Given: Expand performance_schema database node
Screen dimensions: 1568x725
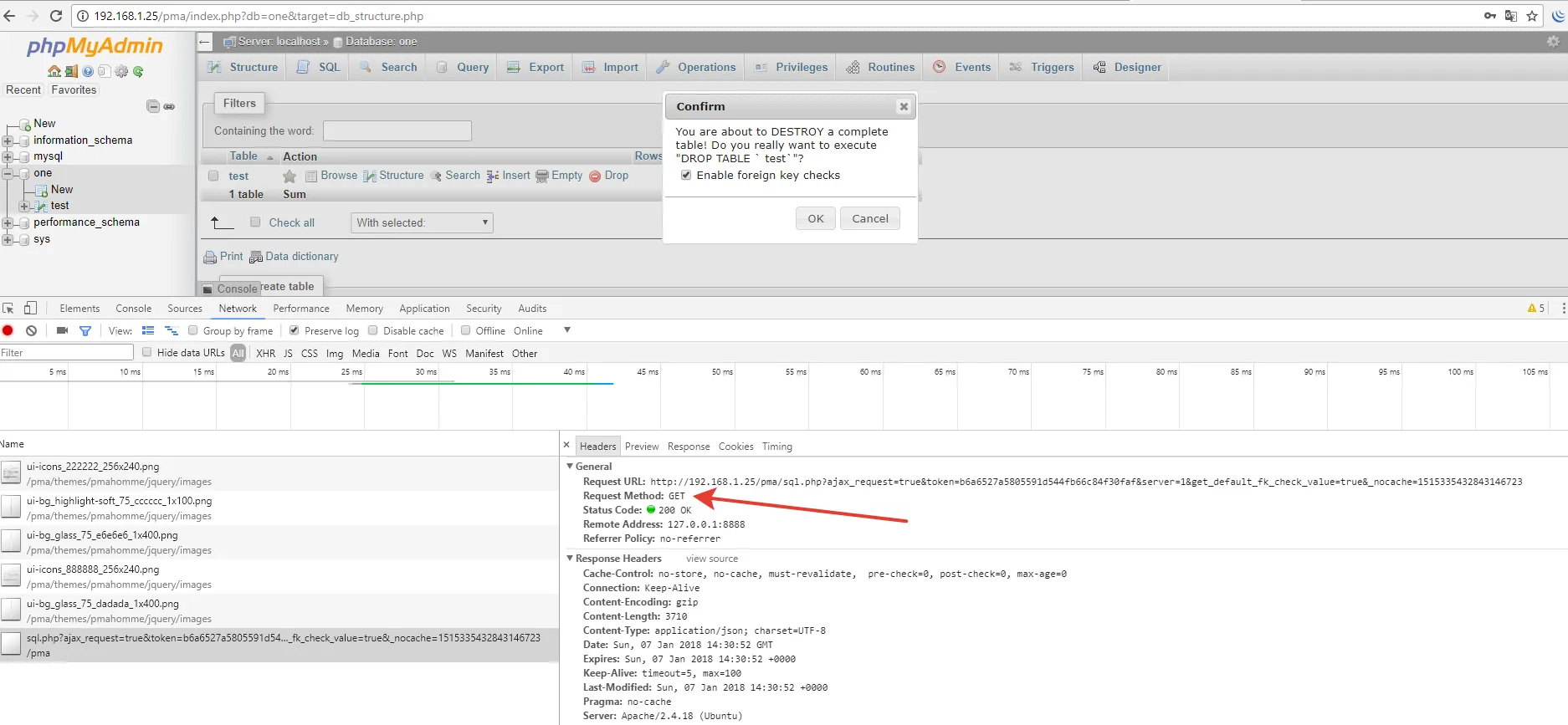Looking at the screenshot, I should point(8,222).
